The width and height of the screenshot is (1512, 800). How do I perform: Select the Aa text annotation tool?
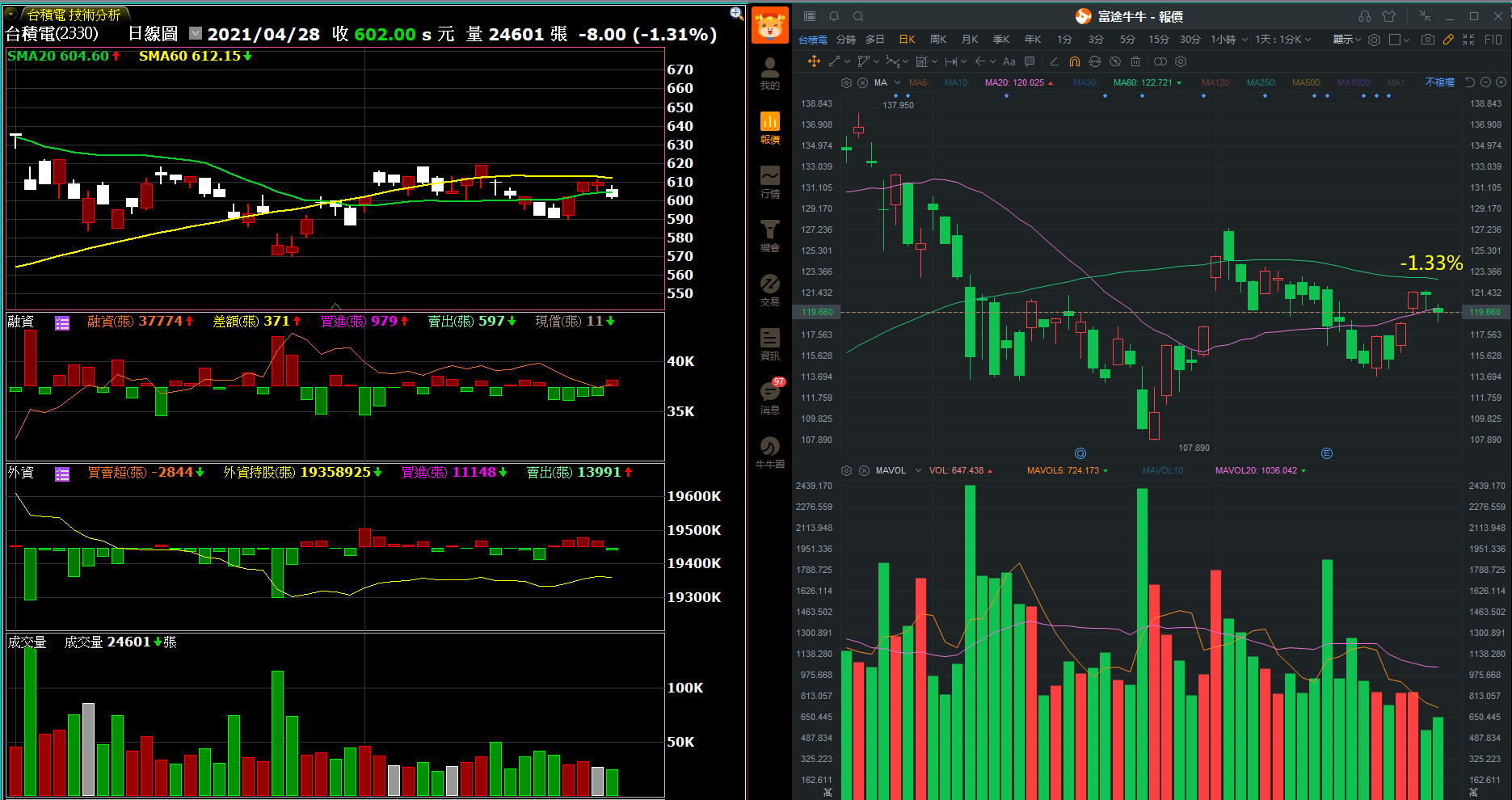tap(1009, 61)
